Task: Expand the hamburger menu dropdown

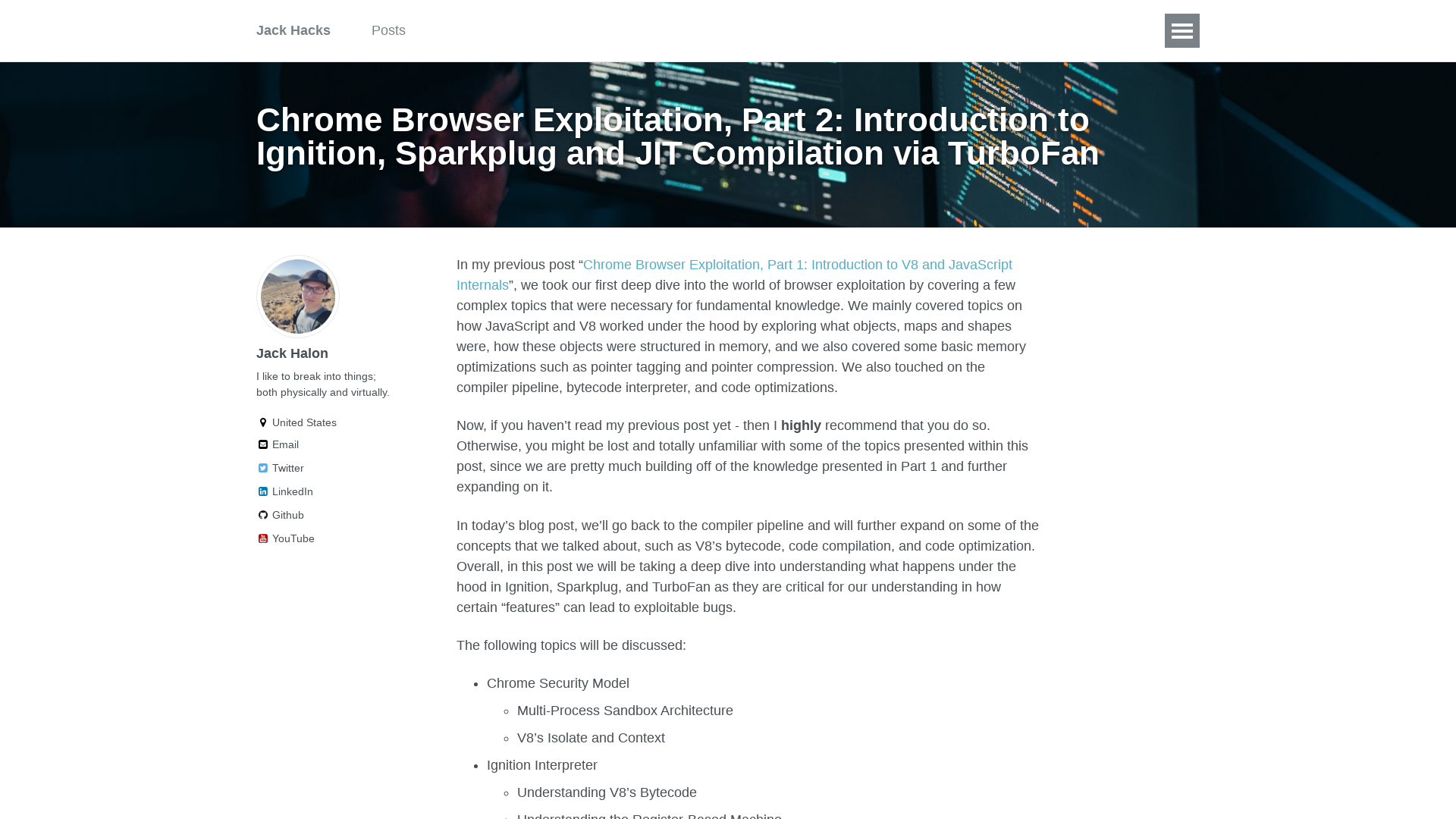Action: [x=1182, y=30]
